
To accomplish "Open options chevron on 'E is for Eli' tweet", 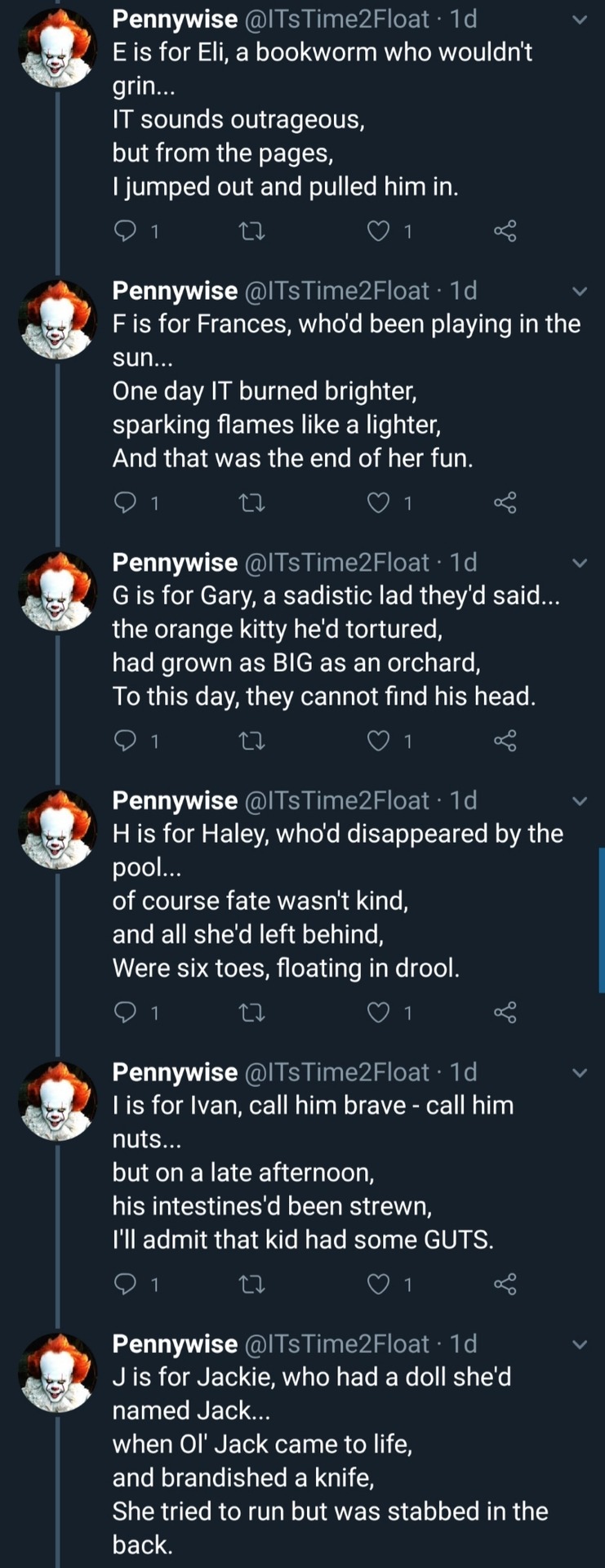I will coord(580,20).
